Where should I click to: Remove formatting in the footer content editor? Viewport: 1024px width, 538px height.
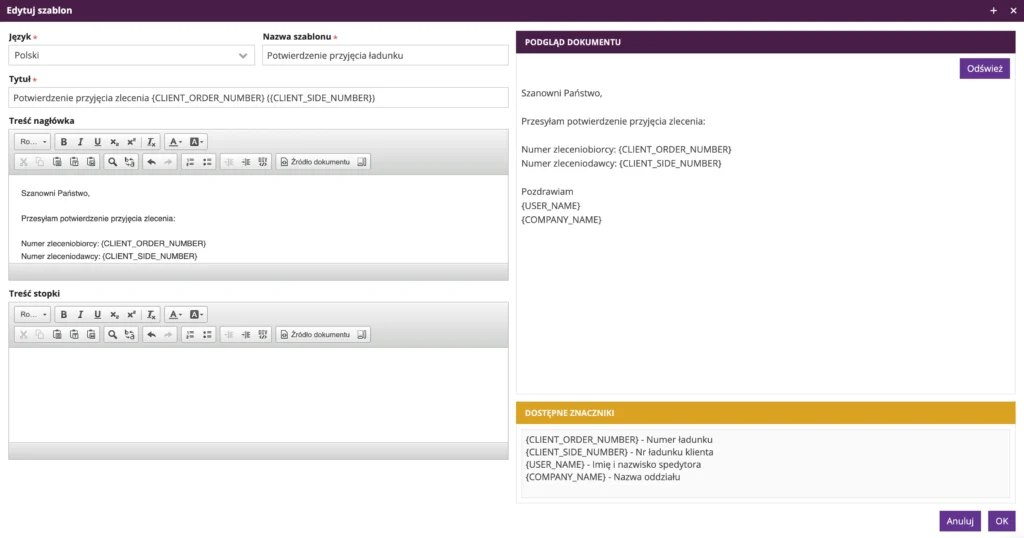151,315
